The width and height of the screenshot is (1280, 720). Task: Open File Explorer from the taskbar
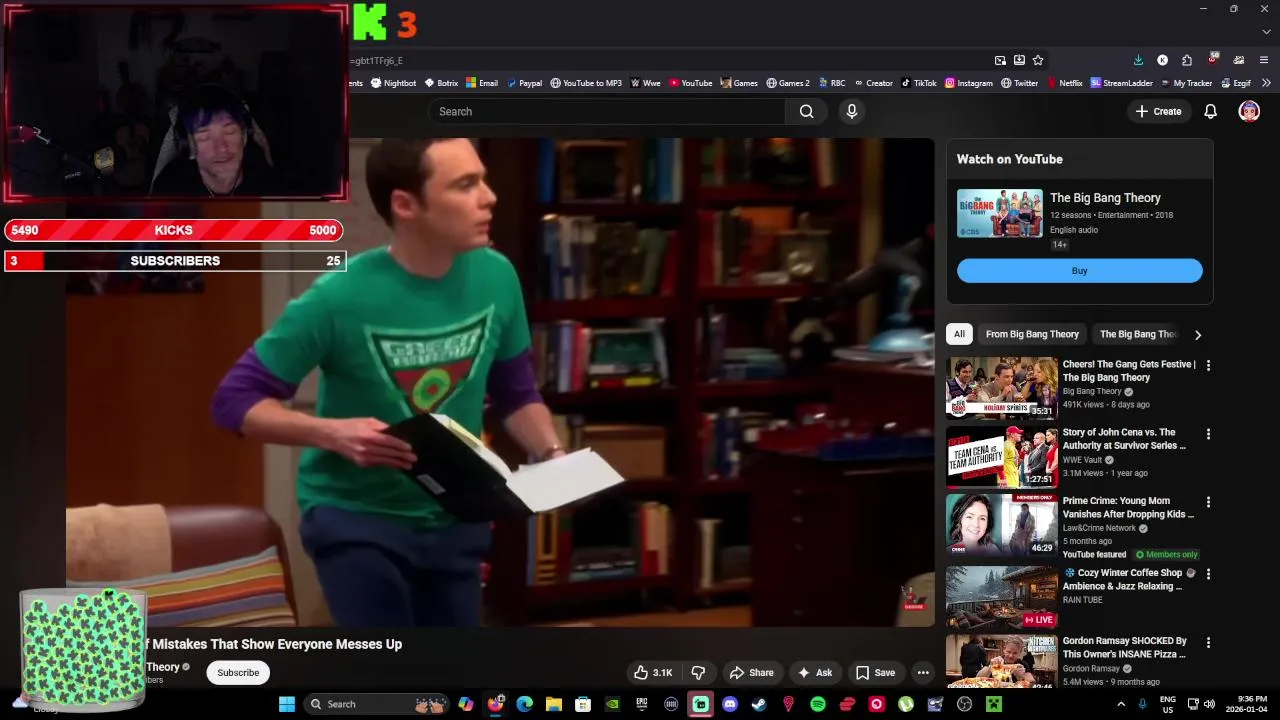tap(553, 704)
